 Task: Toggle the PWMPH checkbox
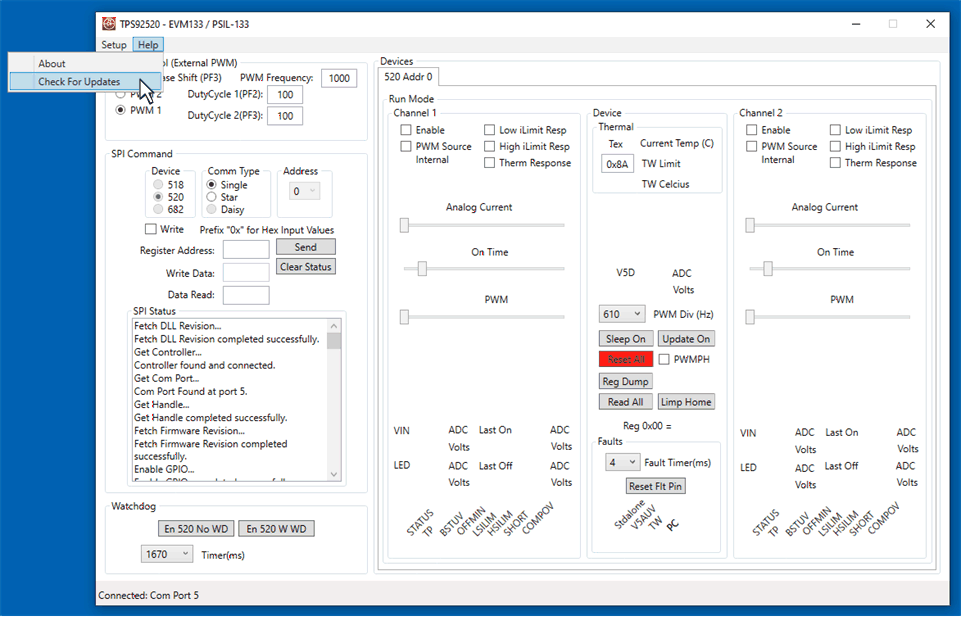point(665,359)
